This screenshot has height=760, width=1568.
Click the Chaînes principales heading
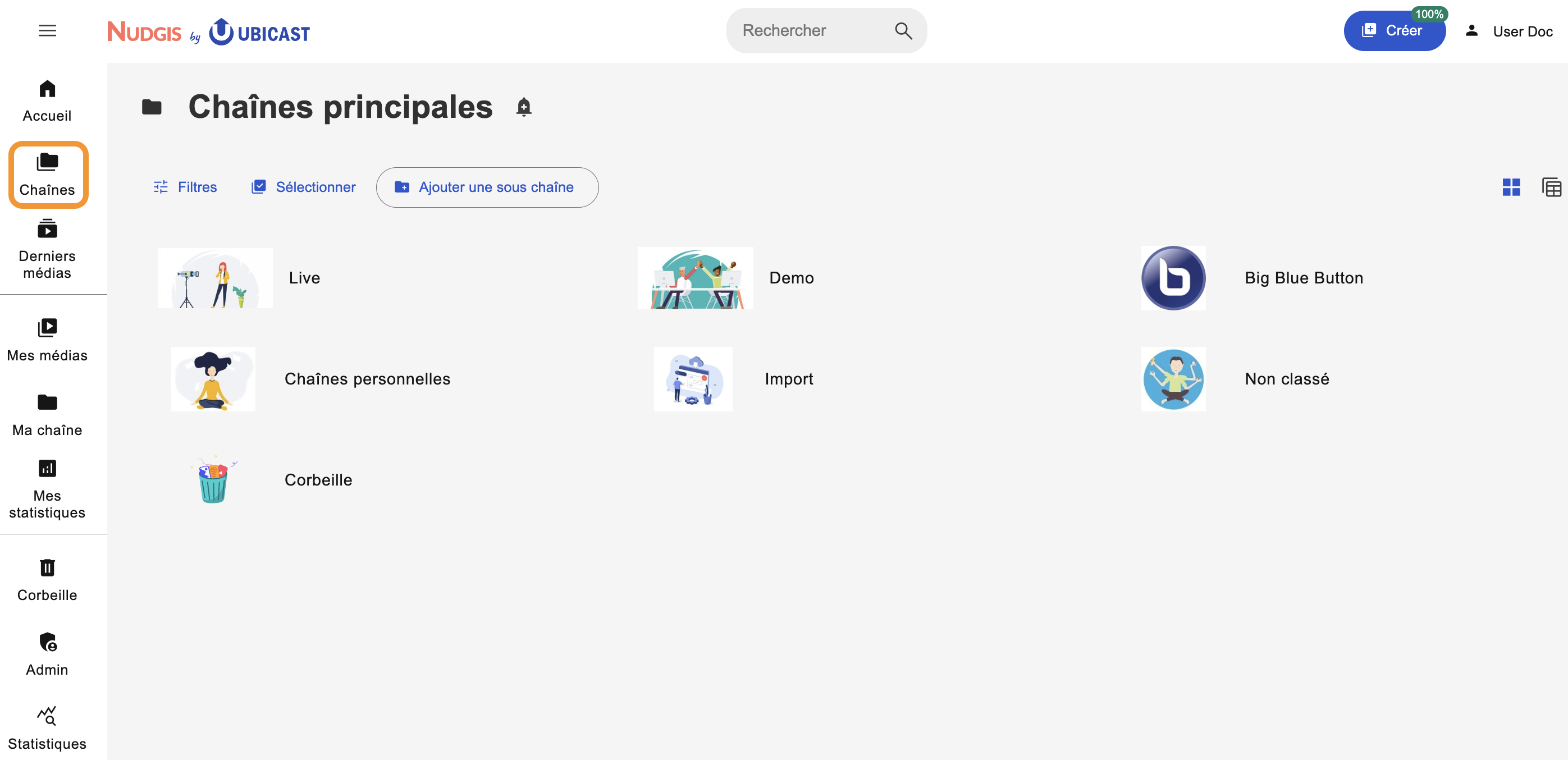pos(340,107)
